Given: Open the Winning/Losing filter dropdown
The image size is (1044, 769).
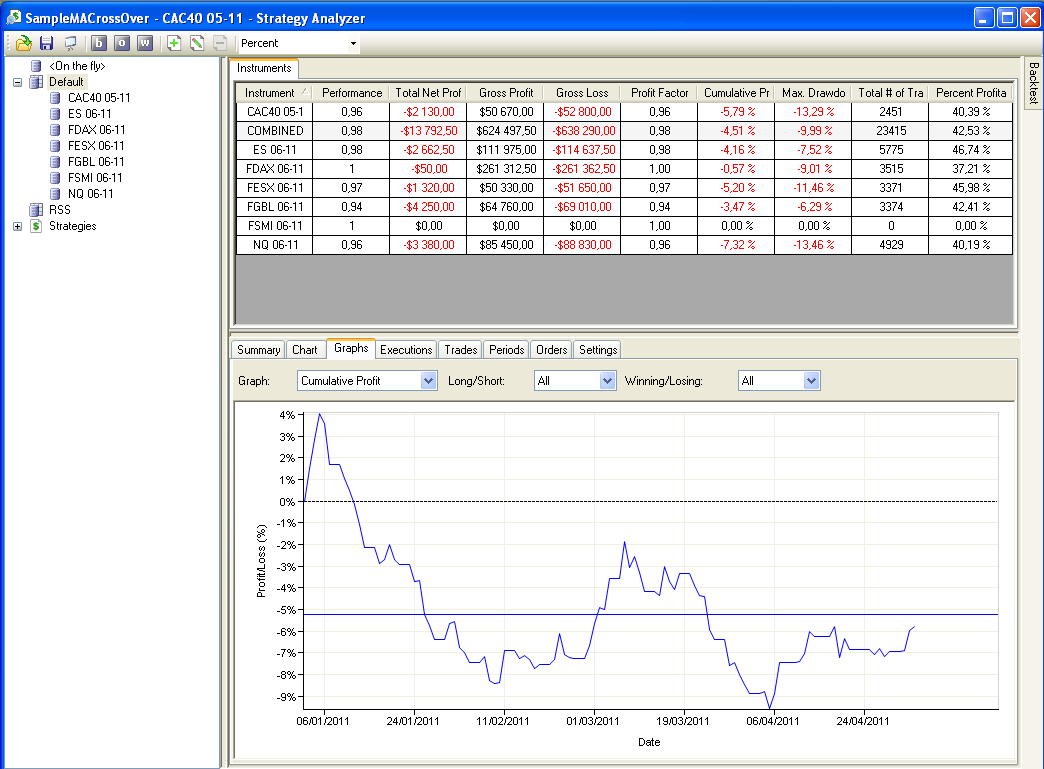Looking at the screenshot, I should tap(811, 381).
